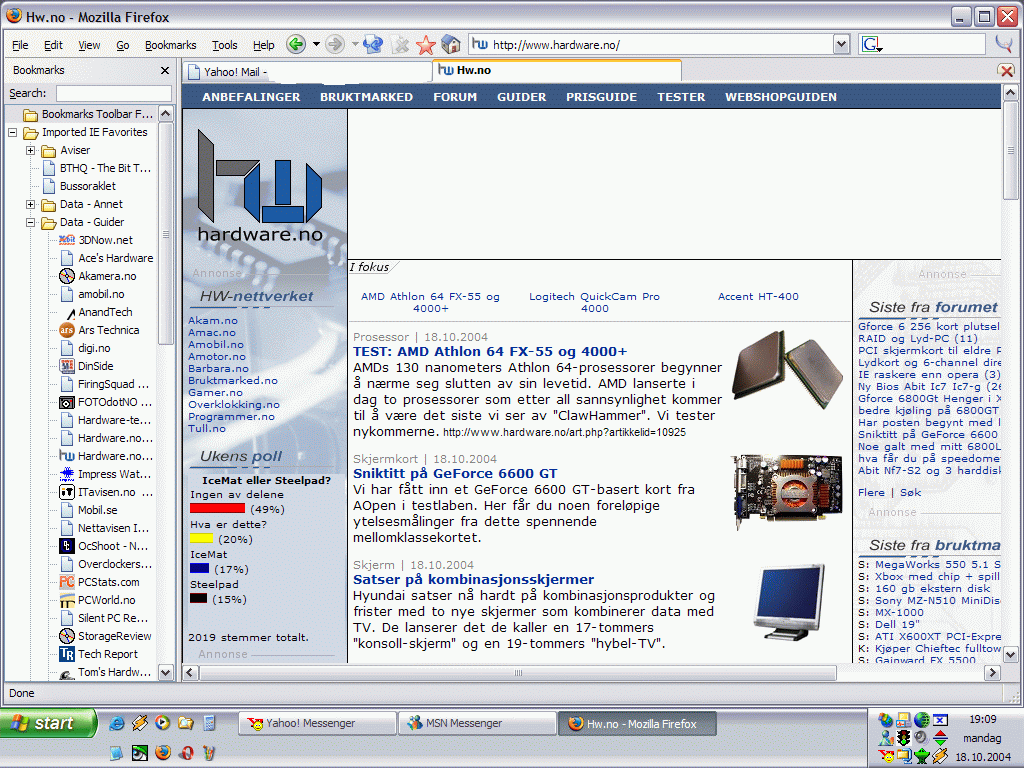1024x768 pixels.
Task: Open the Windows start button
Action: pos(48,724)
